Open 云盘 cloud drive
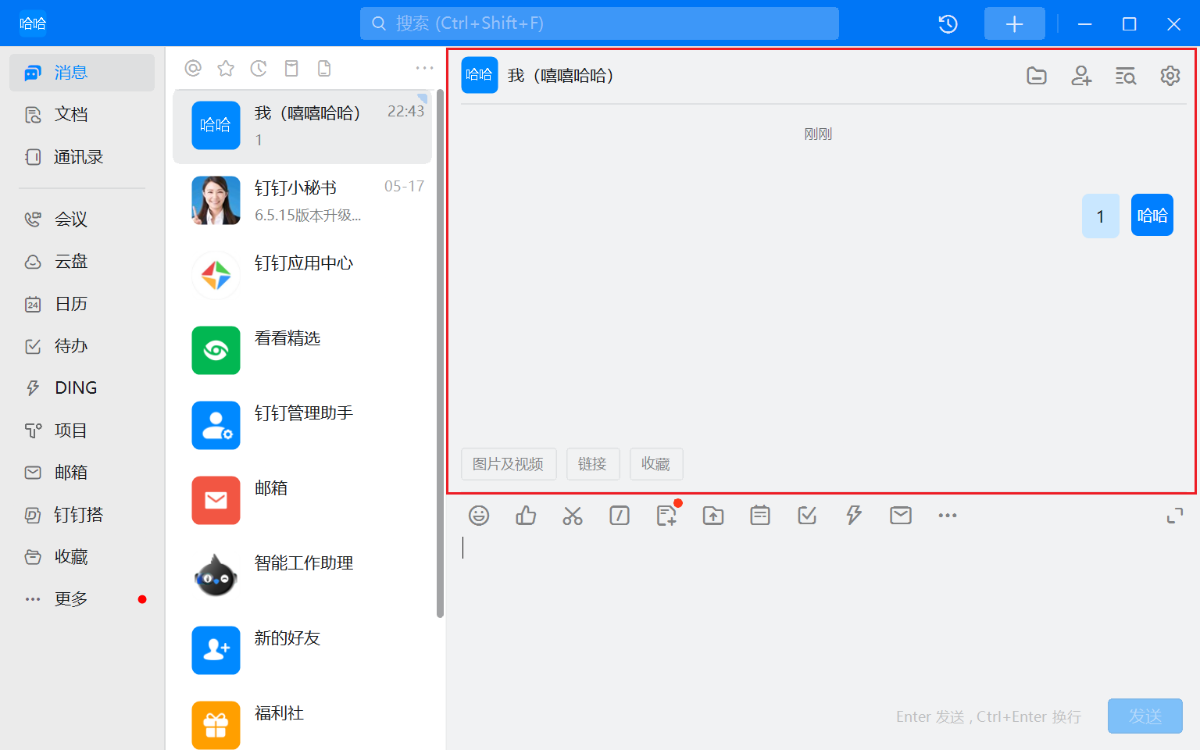 click(82, 261)
